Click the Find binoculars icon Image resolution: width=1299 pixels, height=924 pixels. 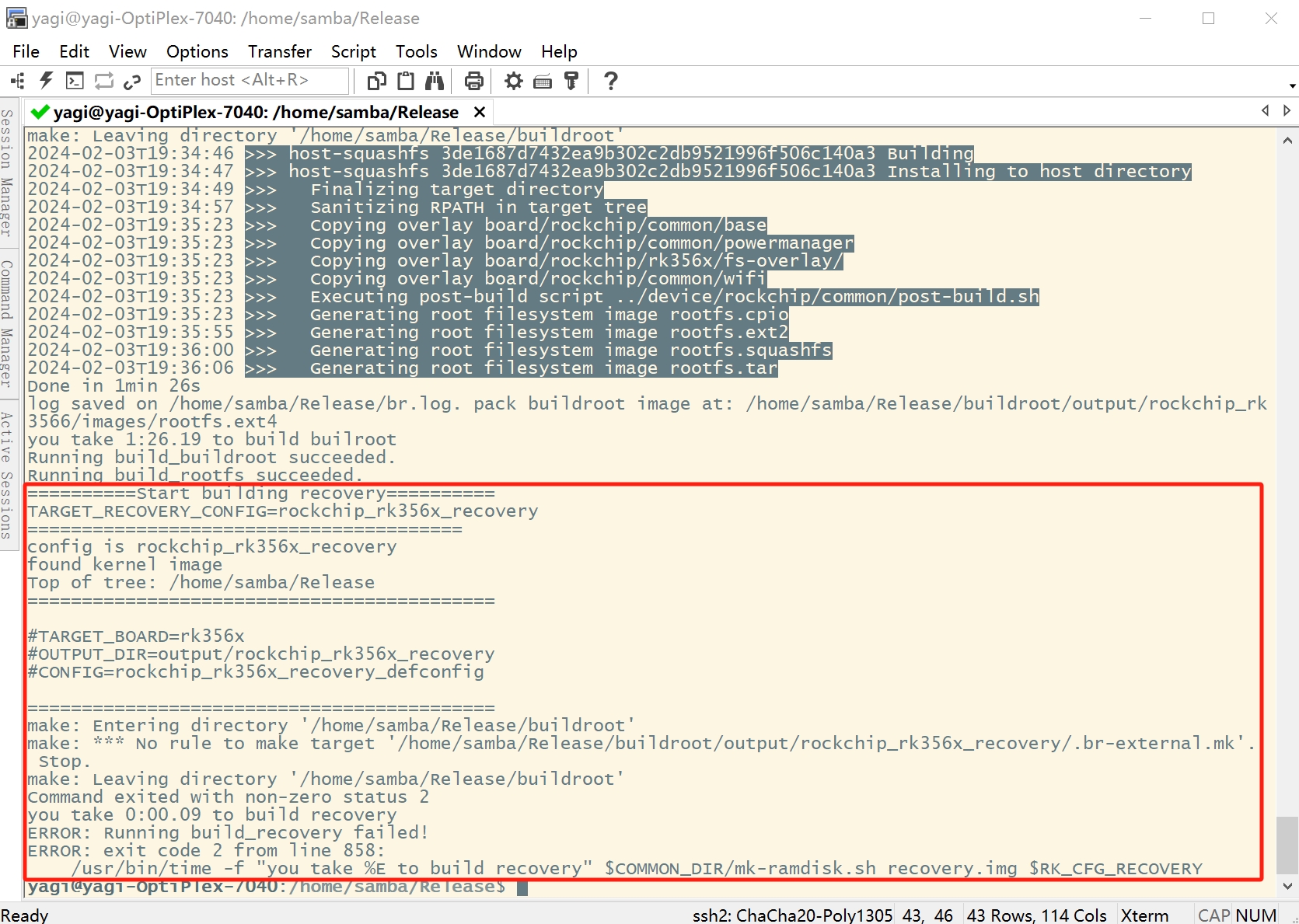click(434, 81)
